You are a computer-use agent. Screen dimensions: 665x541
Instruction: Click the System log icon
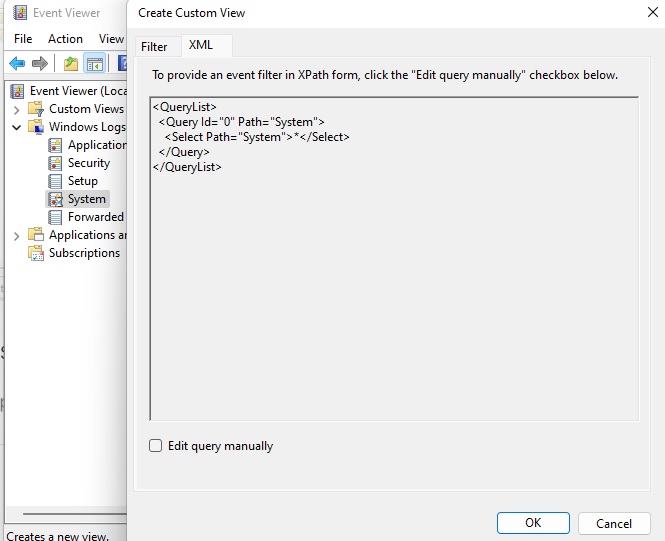coord(55,199)
